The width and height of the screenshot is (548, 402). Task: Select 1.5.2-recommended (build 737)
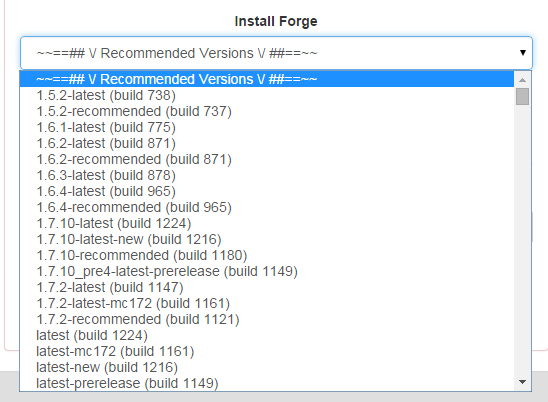[267, 112]
